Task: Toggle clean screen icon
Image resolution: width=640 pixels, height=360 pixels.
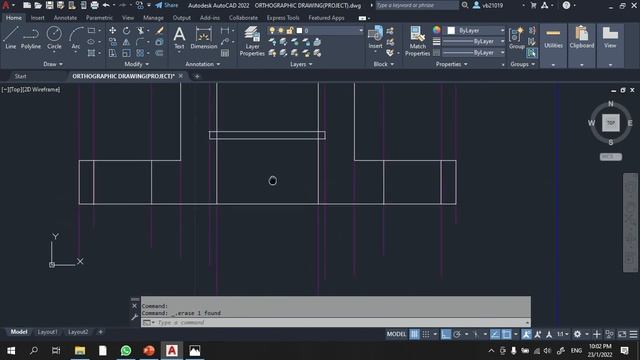Action: (x=622, y=334)
